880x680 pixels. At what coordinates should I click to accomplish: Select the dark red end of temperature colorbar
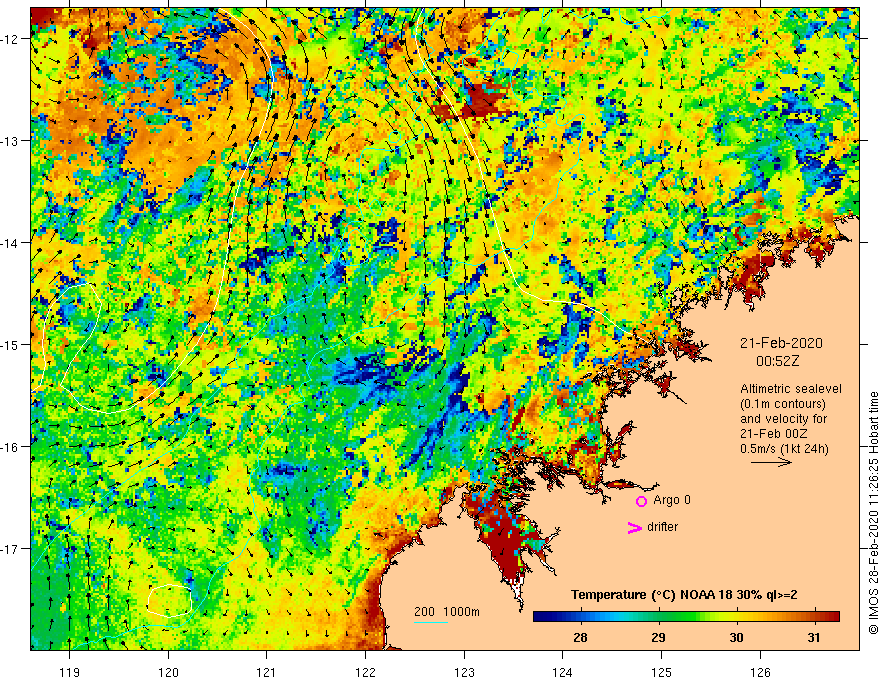coord(833,617)
